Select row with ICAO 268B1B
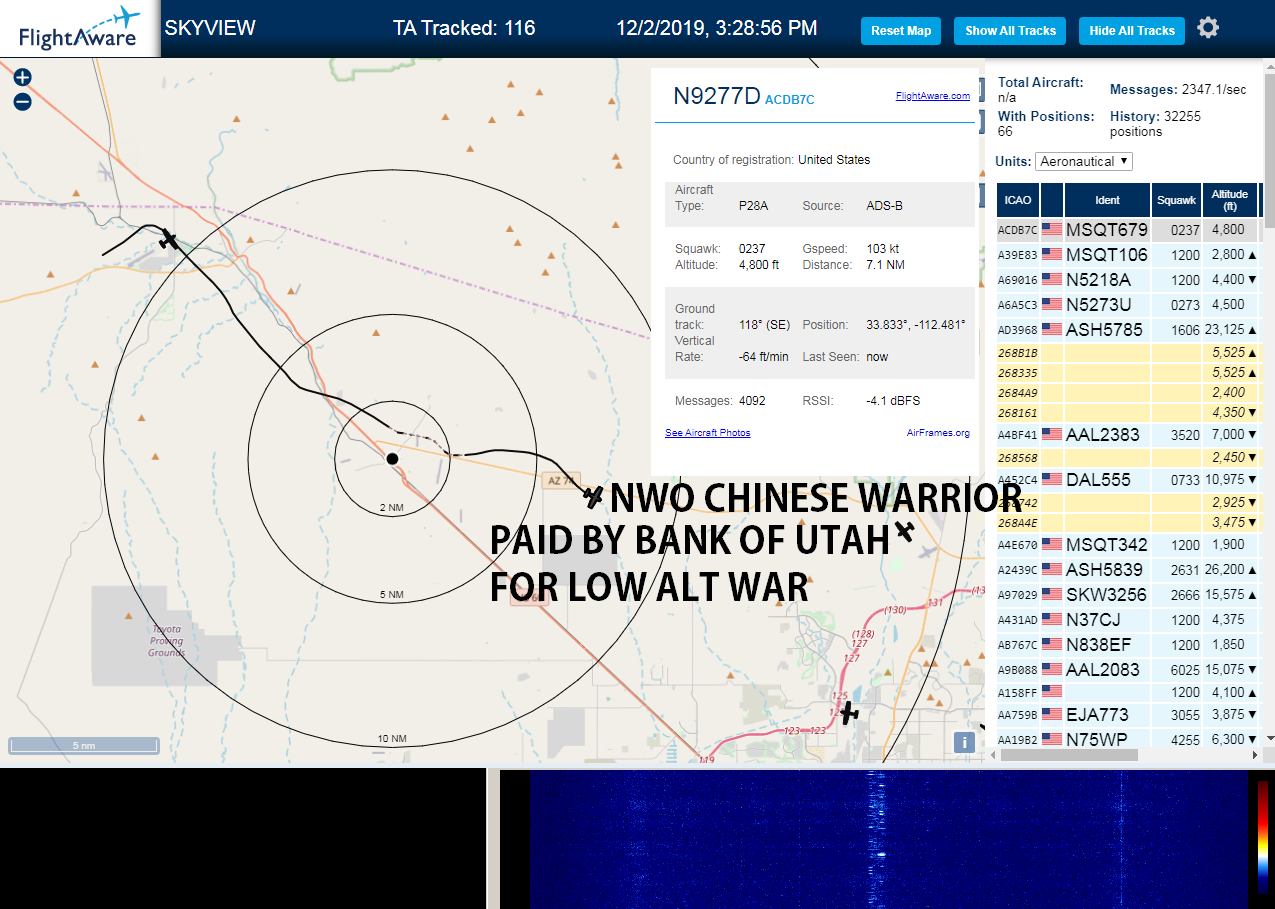This screenshot has width=1275, height=909. coord(1128,353)
